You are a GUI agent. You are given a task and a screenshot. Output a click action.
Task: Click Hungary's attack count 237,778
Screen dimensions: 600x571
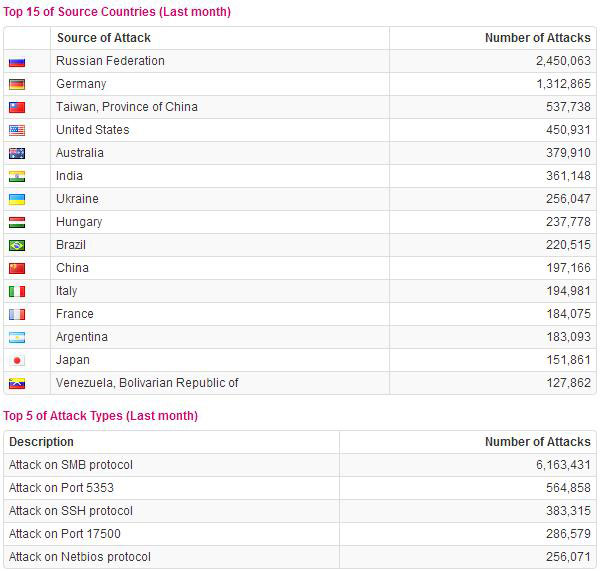click(x=568, y=222)
